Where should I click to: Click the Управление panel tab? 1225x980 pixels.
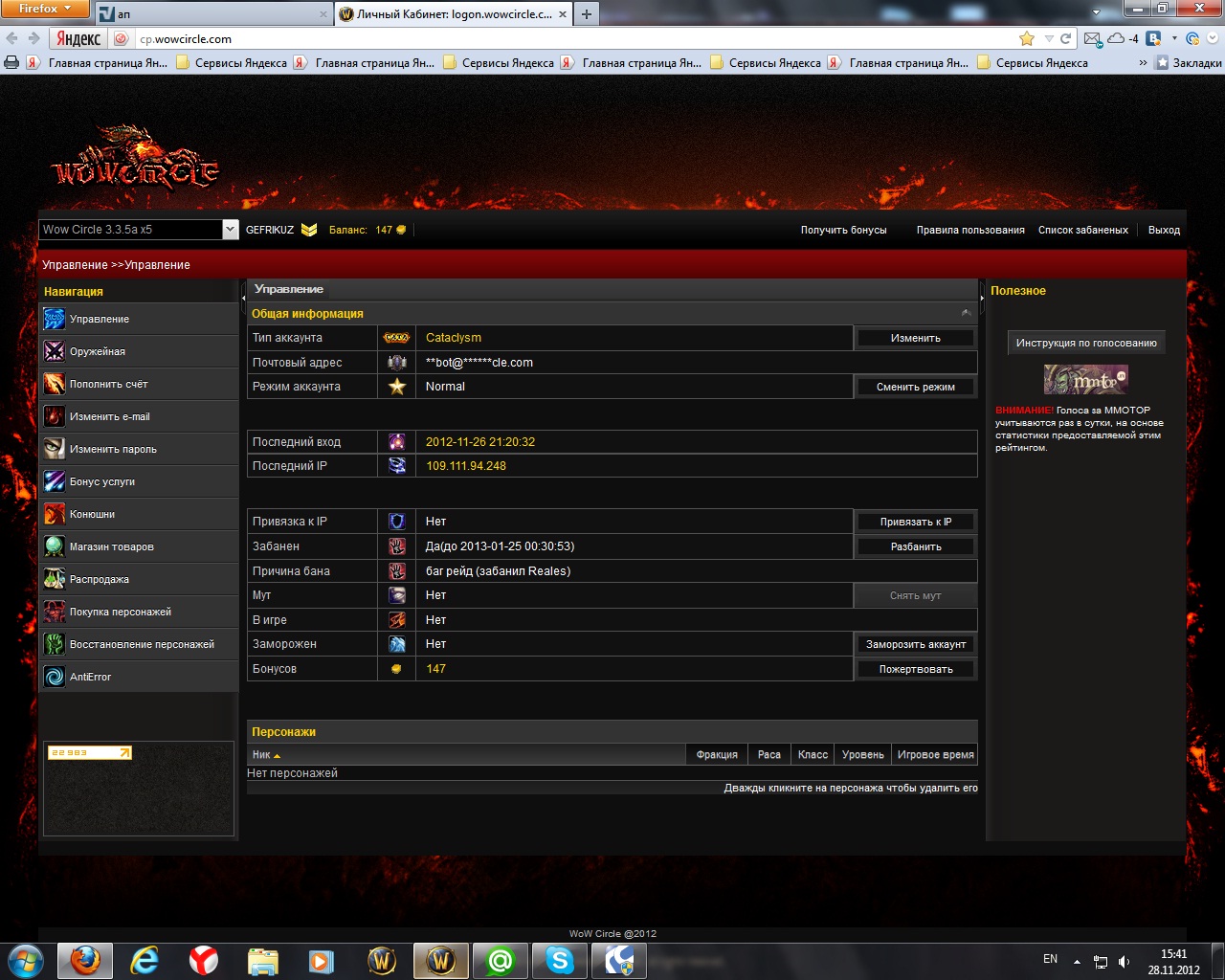289,289
